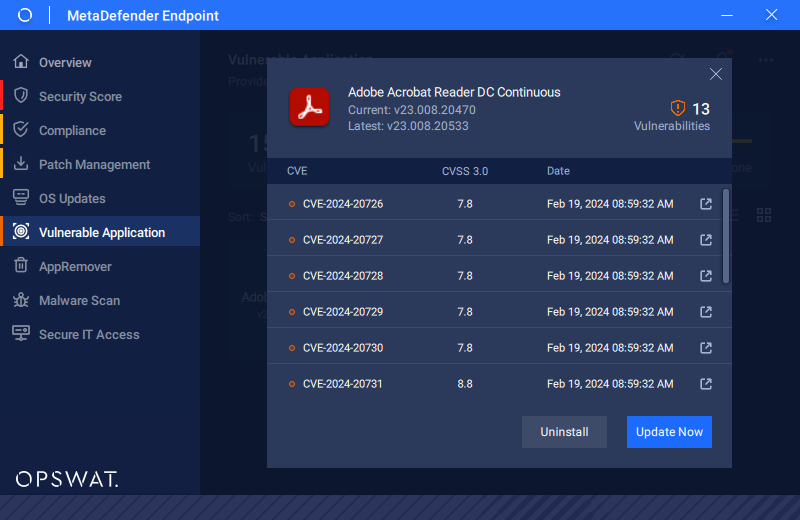
Task: Open the Overview page from the sidebar
Action: tap(100, 62)
